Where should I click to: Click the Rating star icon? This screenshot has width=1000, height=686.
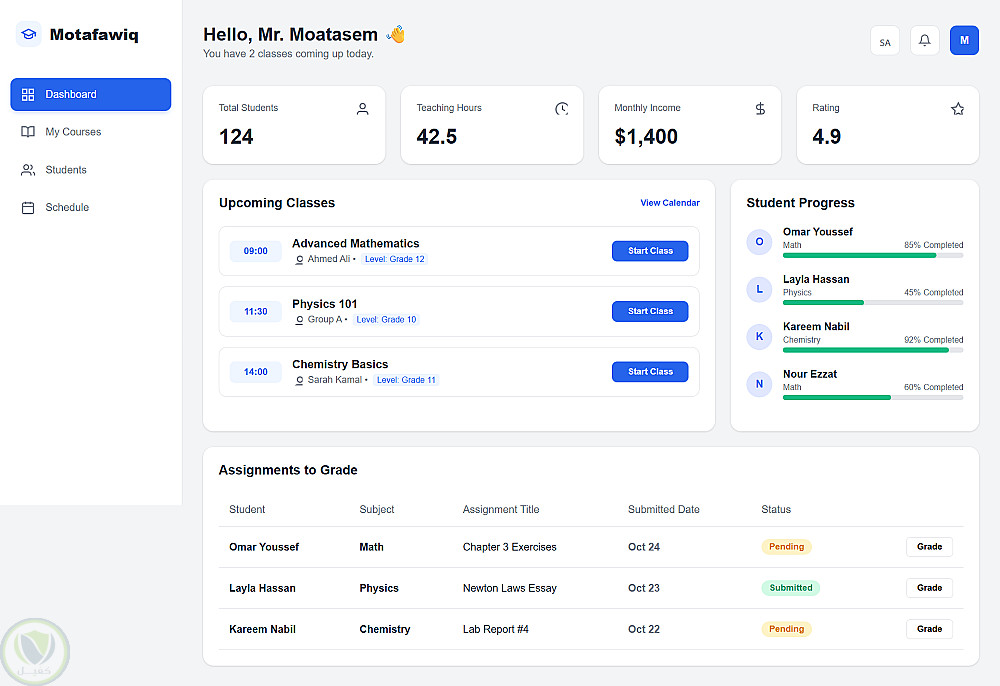957,109
